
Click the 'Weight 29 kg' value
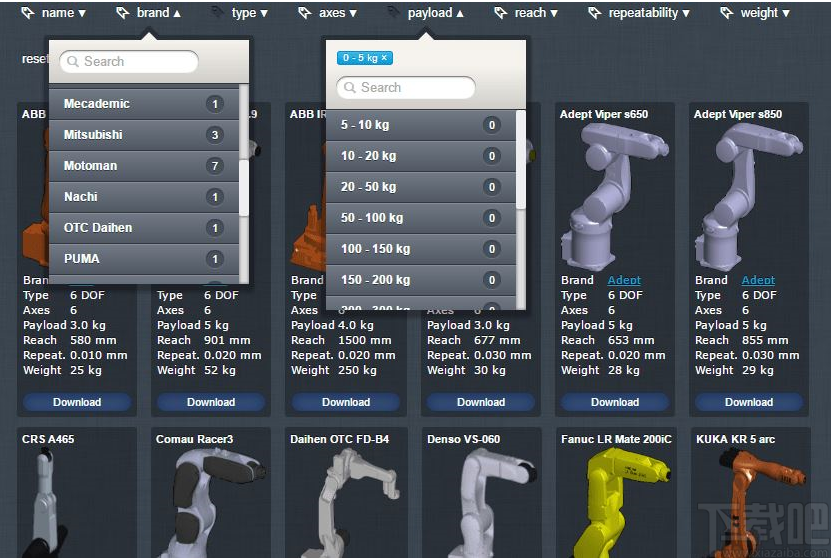758,370
